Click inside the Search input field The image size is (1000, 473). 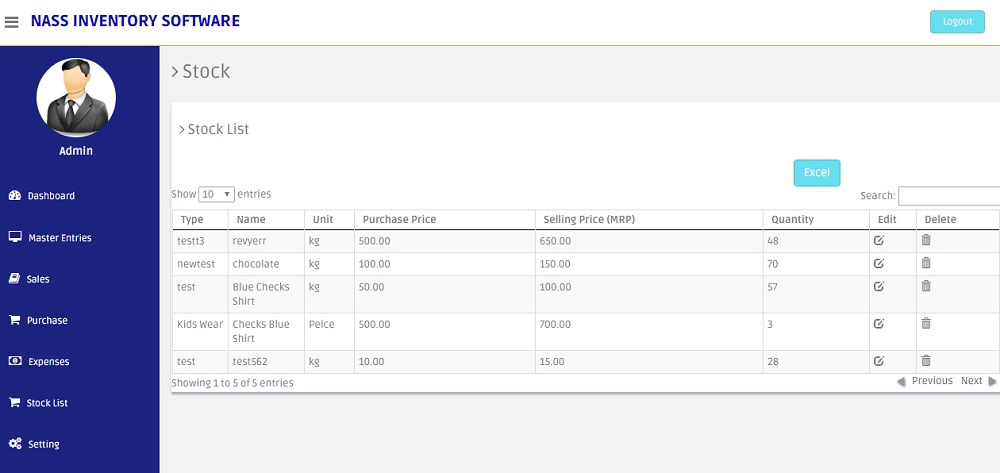(948, 196)
